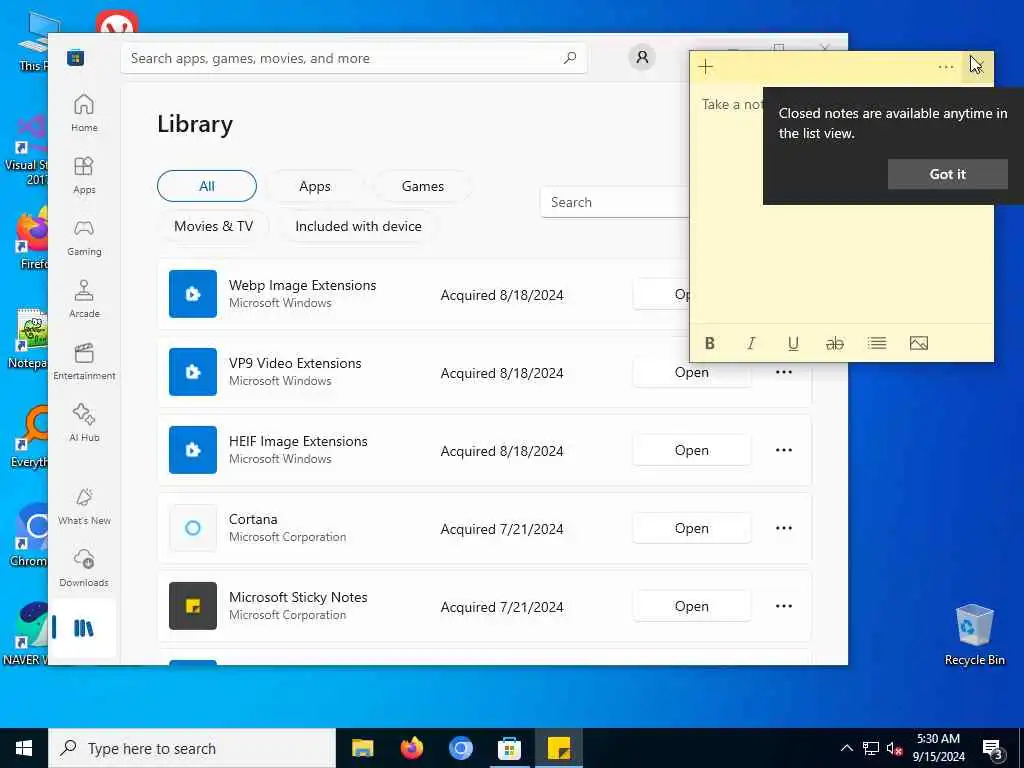Click Got it on the tooltip
Image resolution: width=1024 pixels, height=768 pixels.
point(947,174)
